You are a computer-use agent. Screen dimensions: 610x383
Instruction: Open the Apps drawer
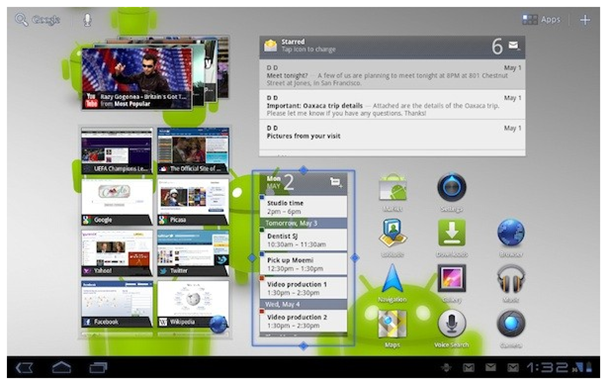[541, 19]
